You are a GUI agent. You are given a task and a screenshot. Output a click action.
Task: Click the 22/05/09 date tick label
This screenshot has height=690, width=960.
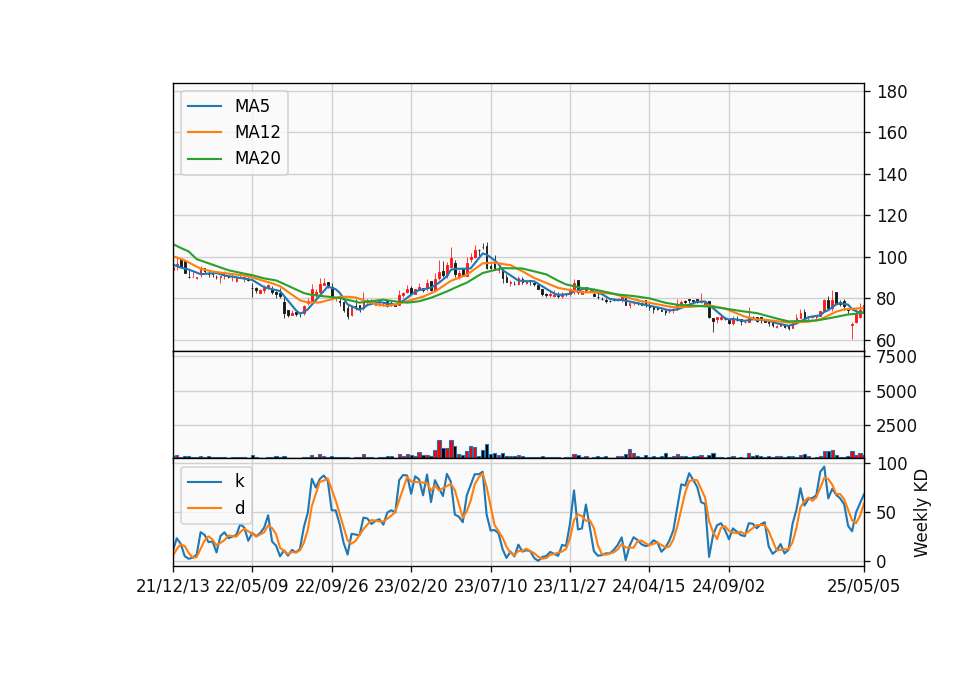252,587
